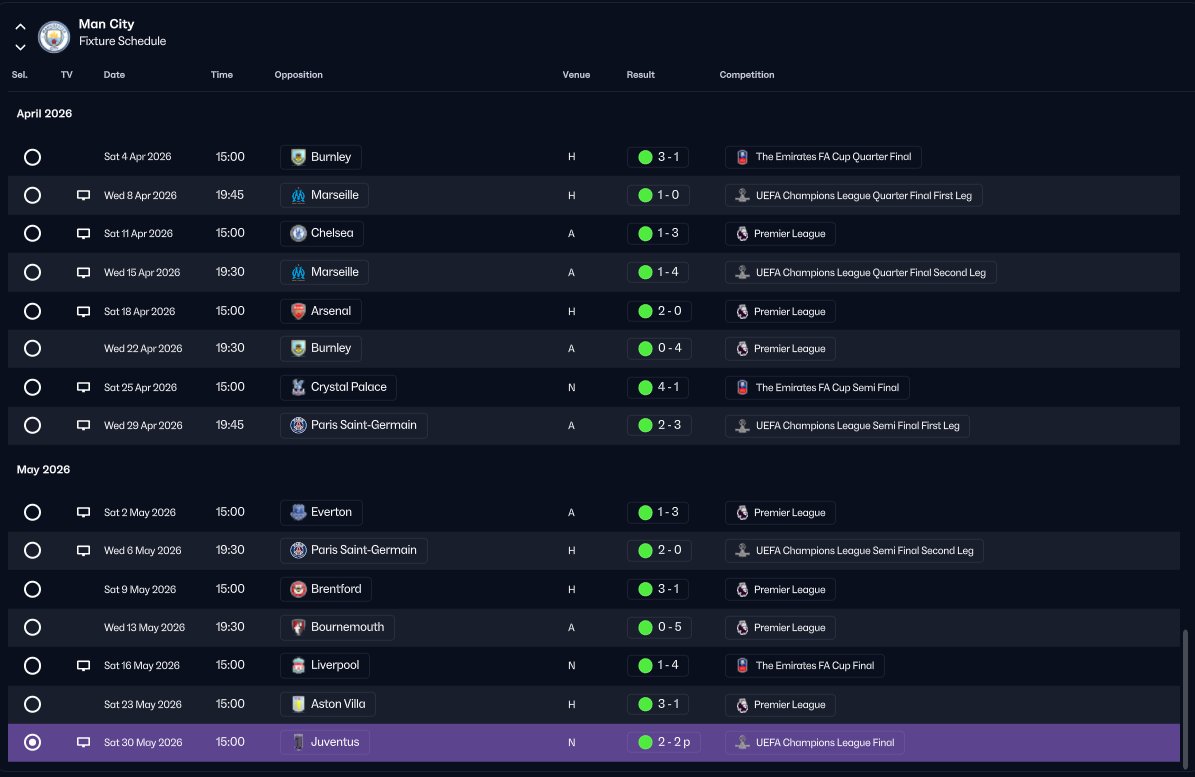Viewport: 1195px width, 777px height.
Task: Click TV icon for Chelsea match
Action: pyautogui.click(x=83, y=233)
